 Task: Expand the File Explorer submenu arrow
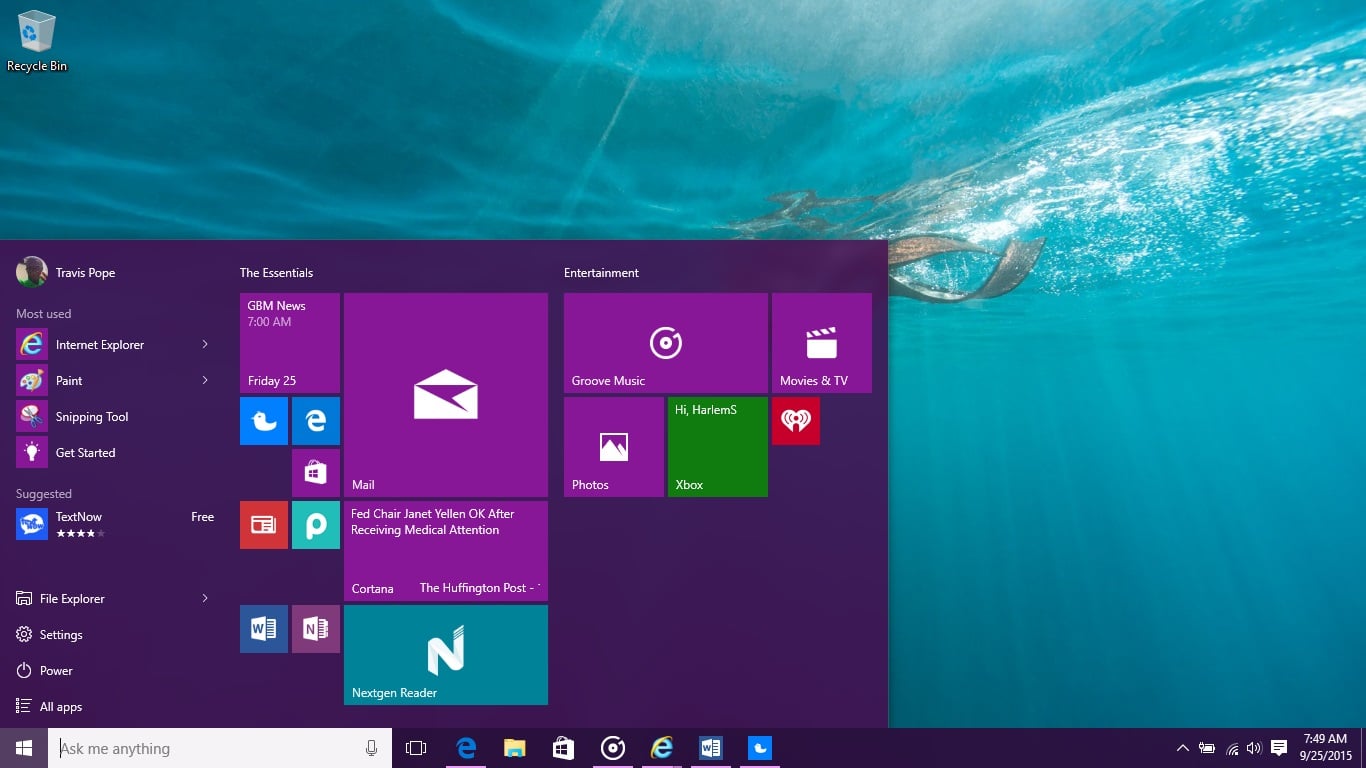(205, 598)
